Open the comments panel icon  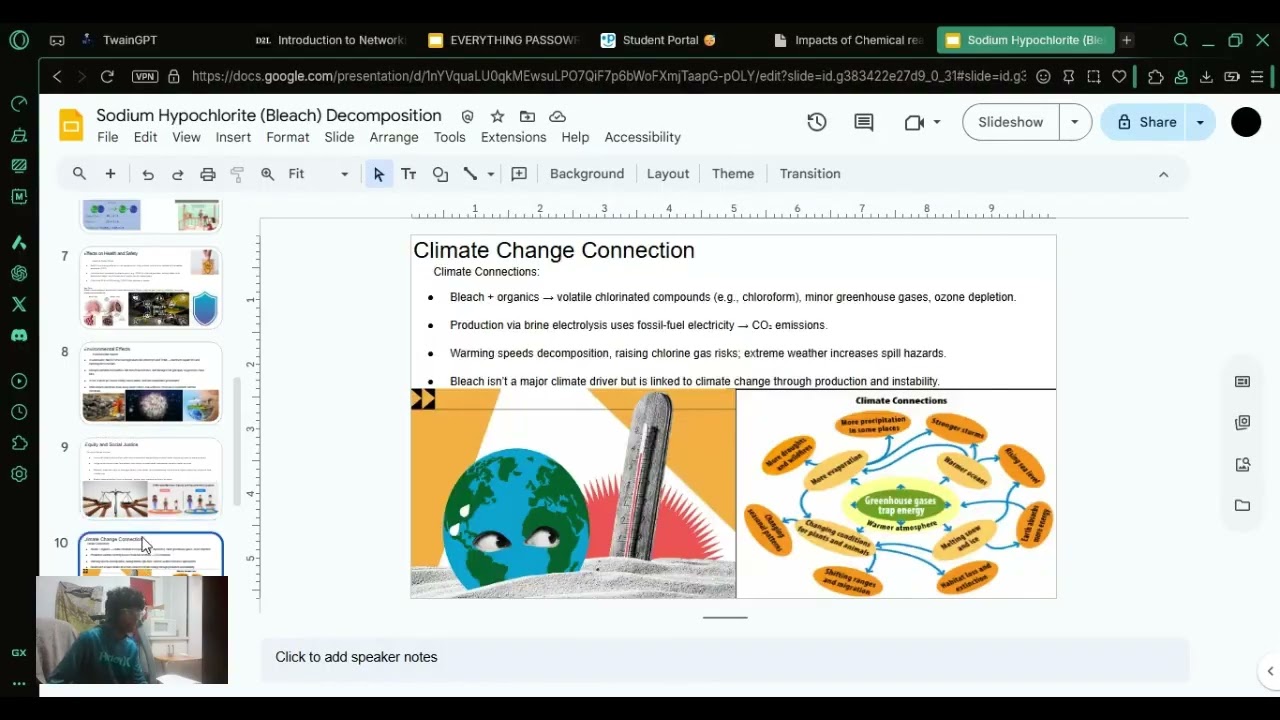pyautogui.click(x=864, y=122)
